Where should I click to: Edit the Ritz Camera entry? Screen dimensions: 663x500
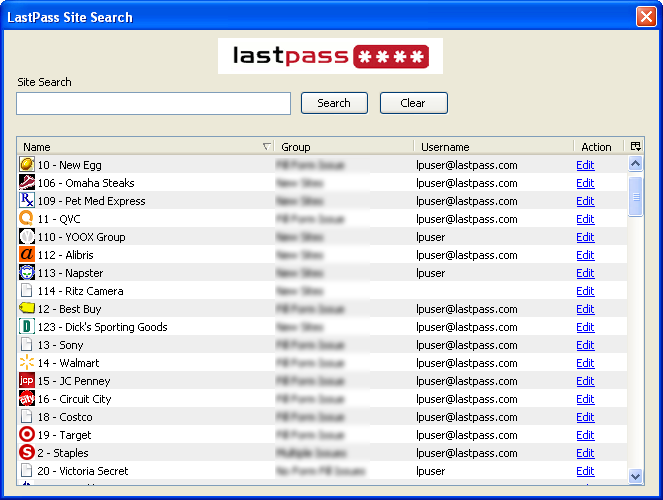pos(585,291)
